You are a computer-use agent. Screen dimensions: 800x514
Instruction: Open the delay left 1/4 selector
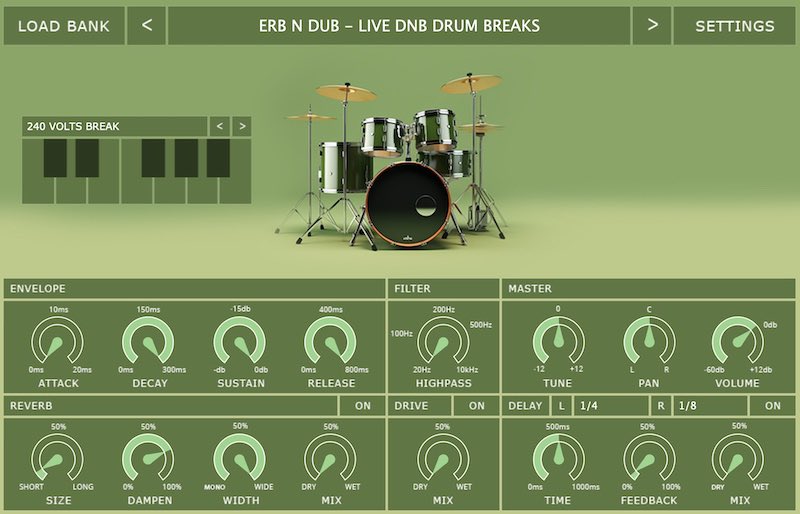pos(611,406)
